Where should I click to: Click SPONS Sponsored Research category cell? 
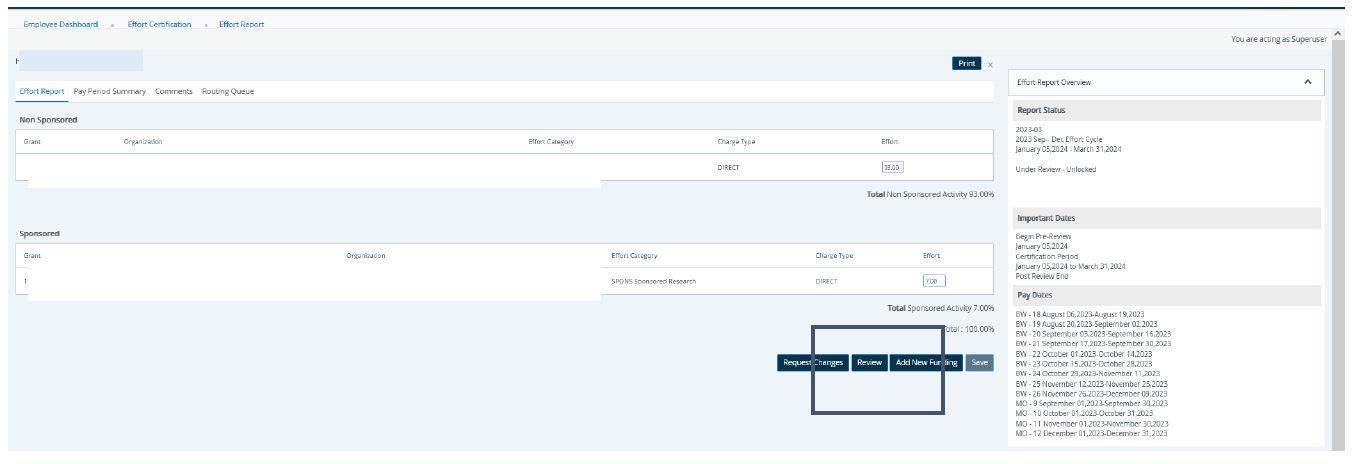point(653,281)
